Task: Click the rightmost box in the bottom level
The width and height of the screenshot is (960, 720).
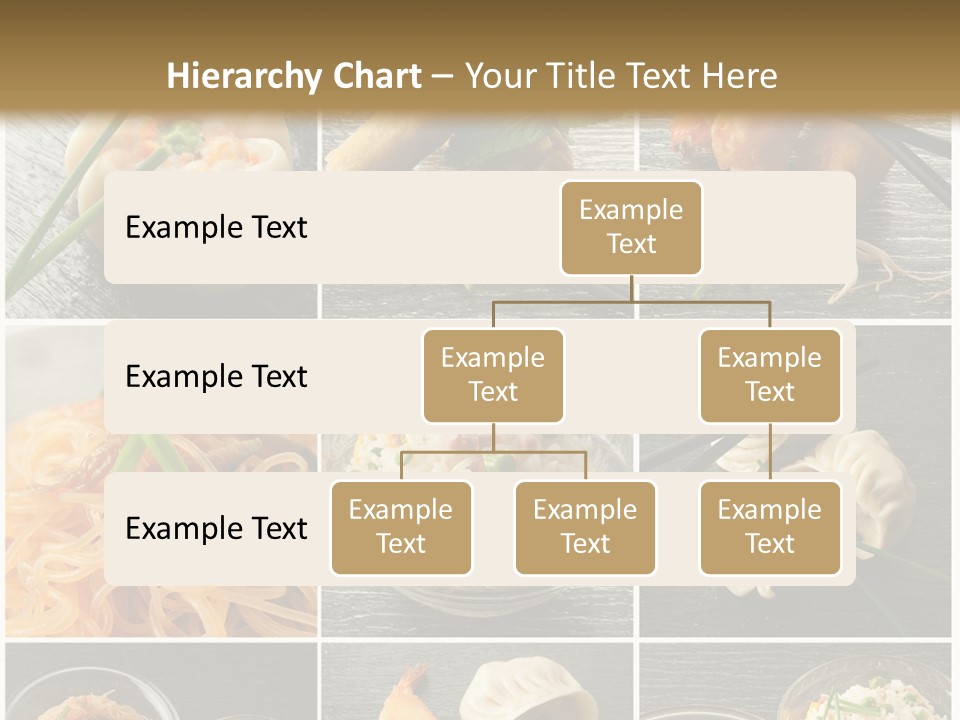Action: [770, 527]
